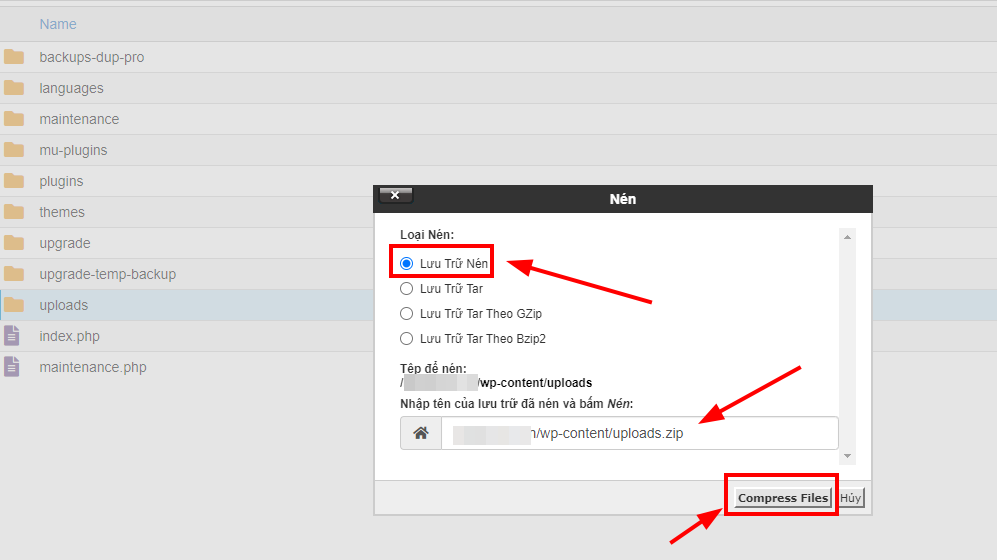Select the languages folder name
The height and width of the screenshot is (560, 997).
click(x=71, y=88)
